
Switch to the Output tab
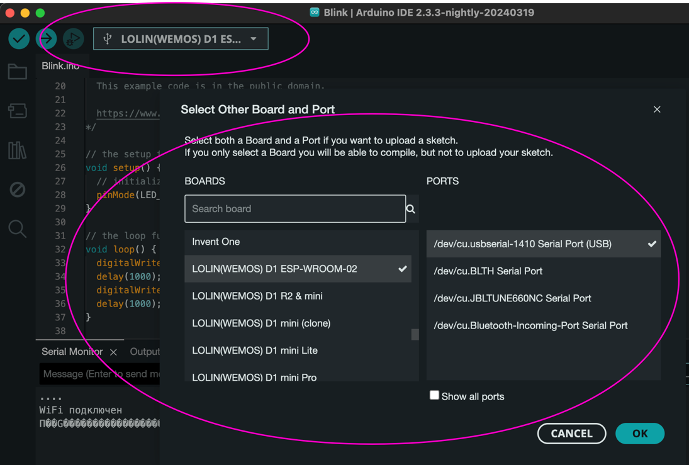pyautogui.click(x=144, y=352)
